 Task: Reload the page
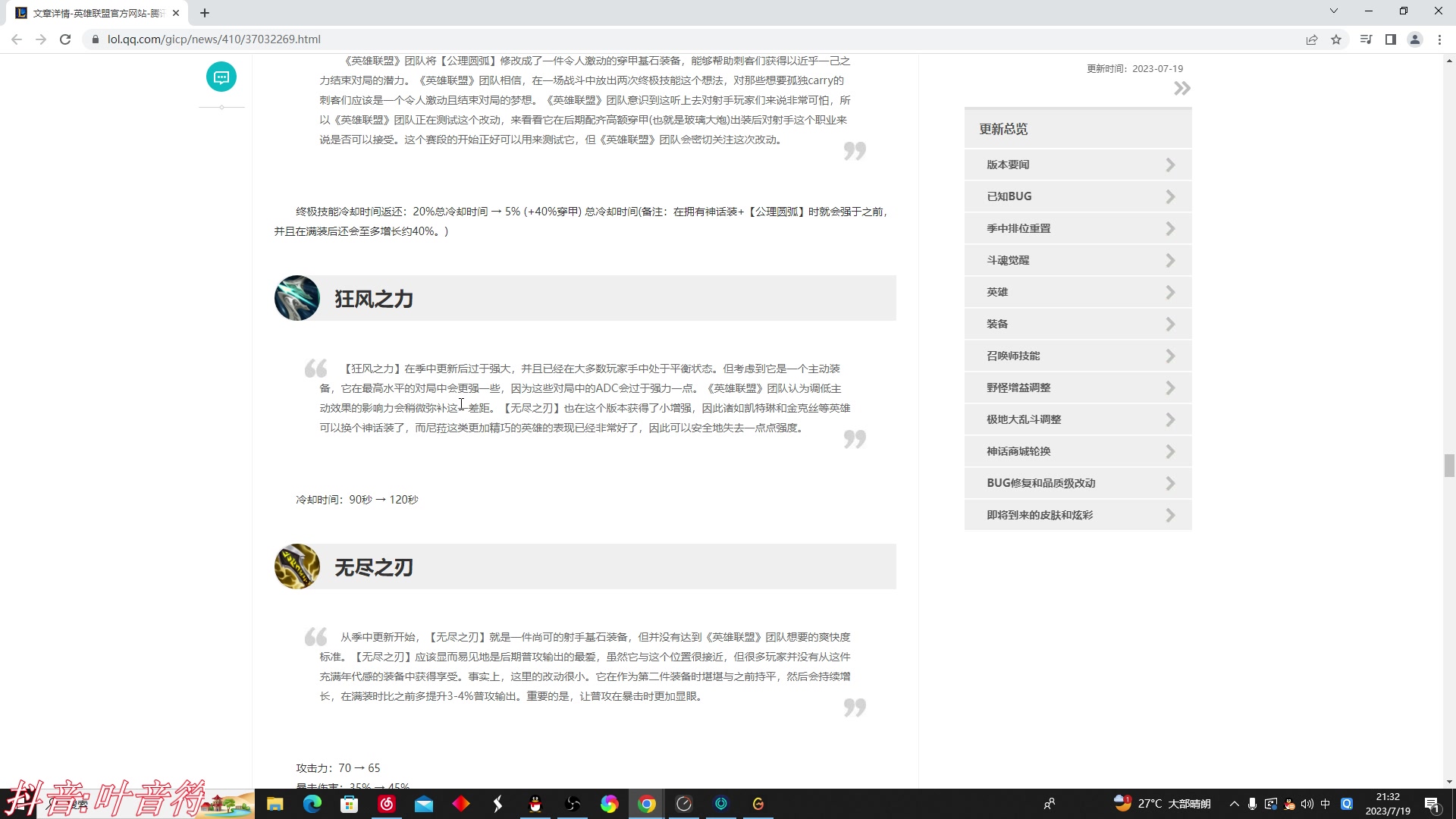coord(65,39)
